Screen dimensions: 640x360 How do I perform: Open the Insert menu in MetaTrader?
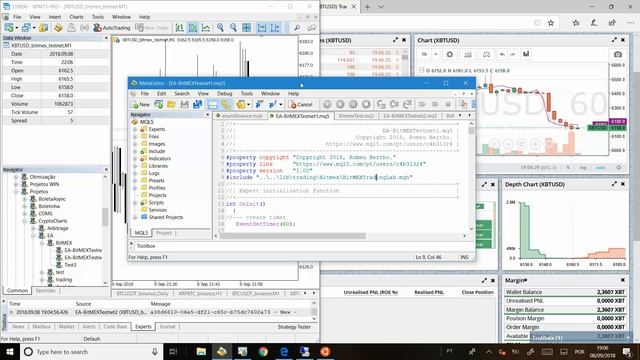point(55,17)
